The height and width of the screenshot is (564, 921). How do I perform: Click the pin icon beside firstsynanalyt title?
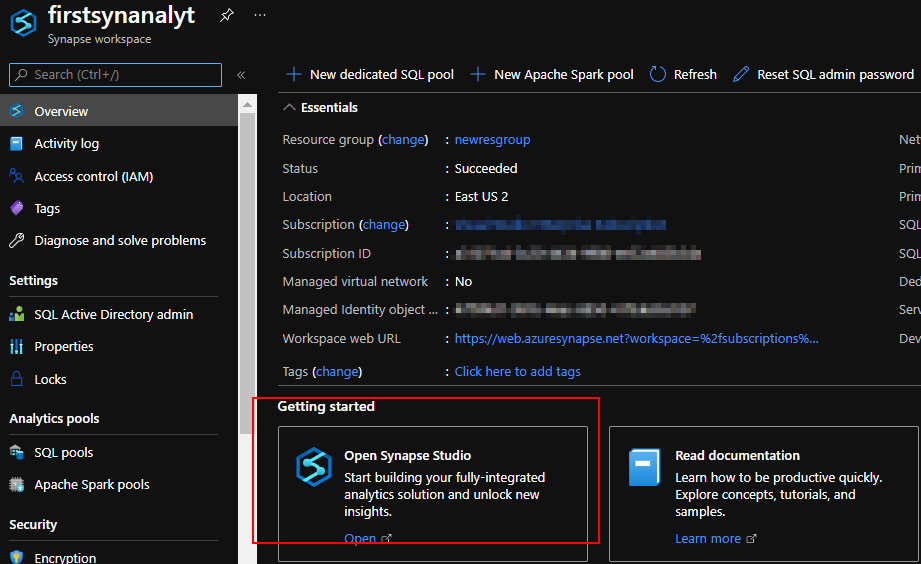coord(227,15)
